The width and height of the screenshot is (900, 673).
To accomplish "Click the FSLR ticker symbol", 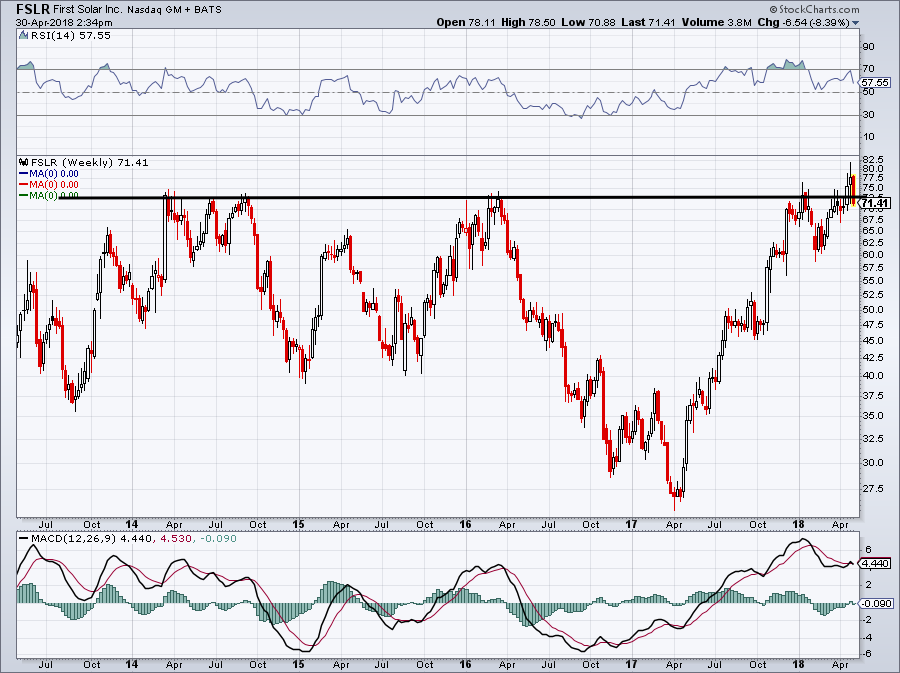I will click(32, 9).
